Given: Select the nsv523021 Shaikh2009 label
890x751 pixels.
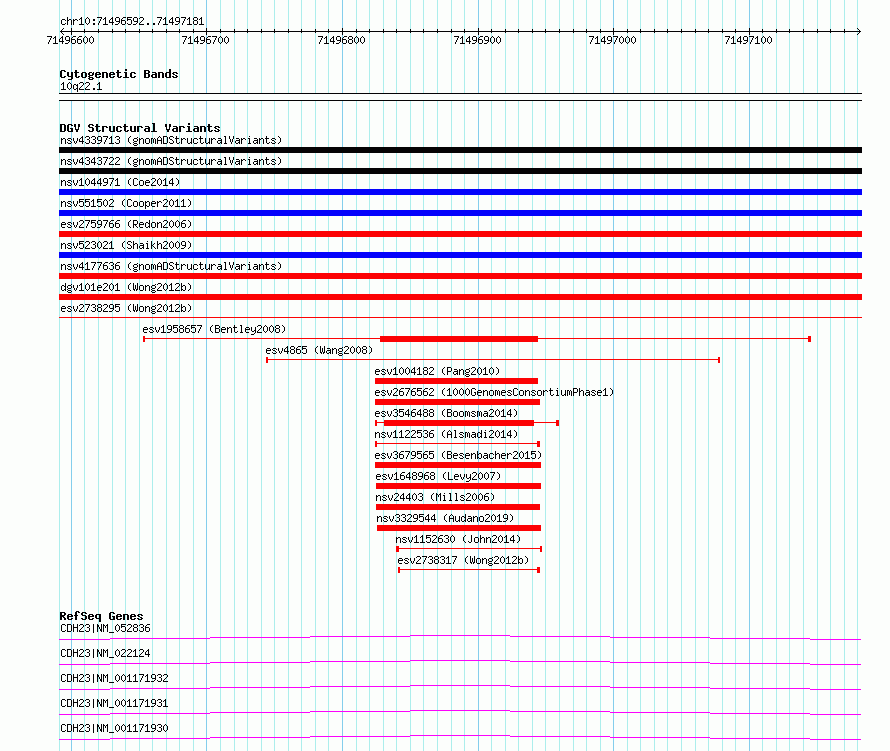Looking at the screenshot, I should [126, 245].
